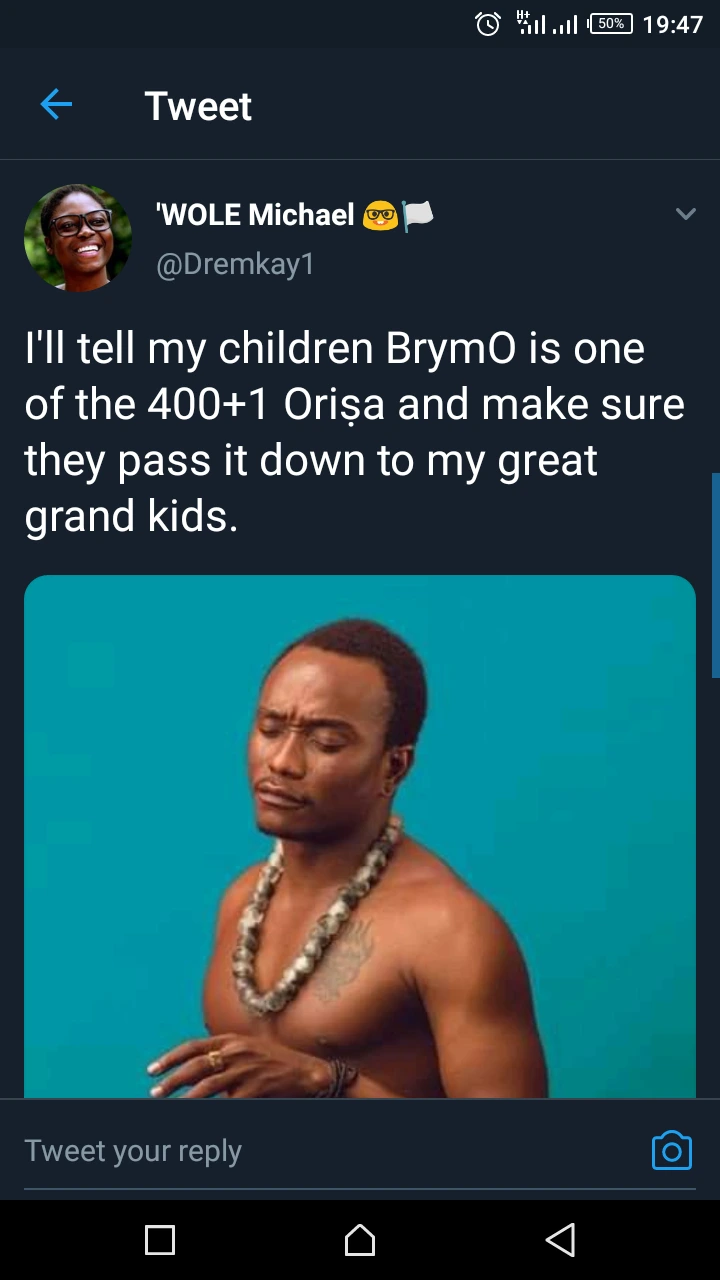Tap the 19:47 clock in status bar
The image size is (720, 1280).
pyautogui.click(x=673, y=24)
